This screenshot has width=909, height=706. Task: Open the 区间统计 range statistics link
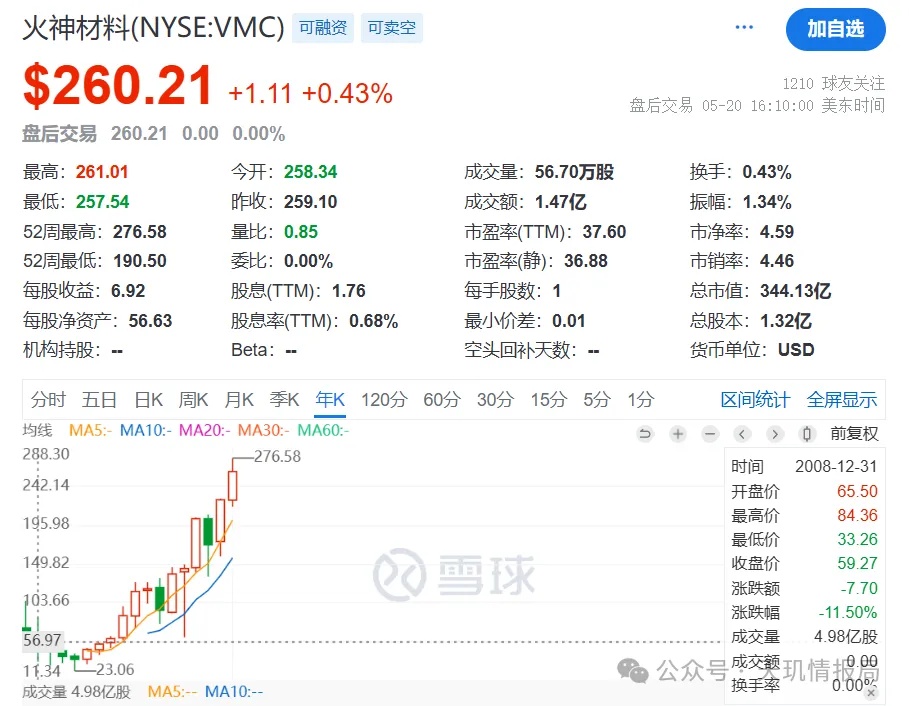[755, 399]
